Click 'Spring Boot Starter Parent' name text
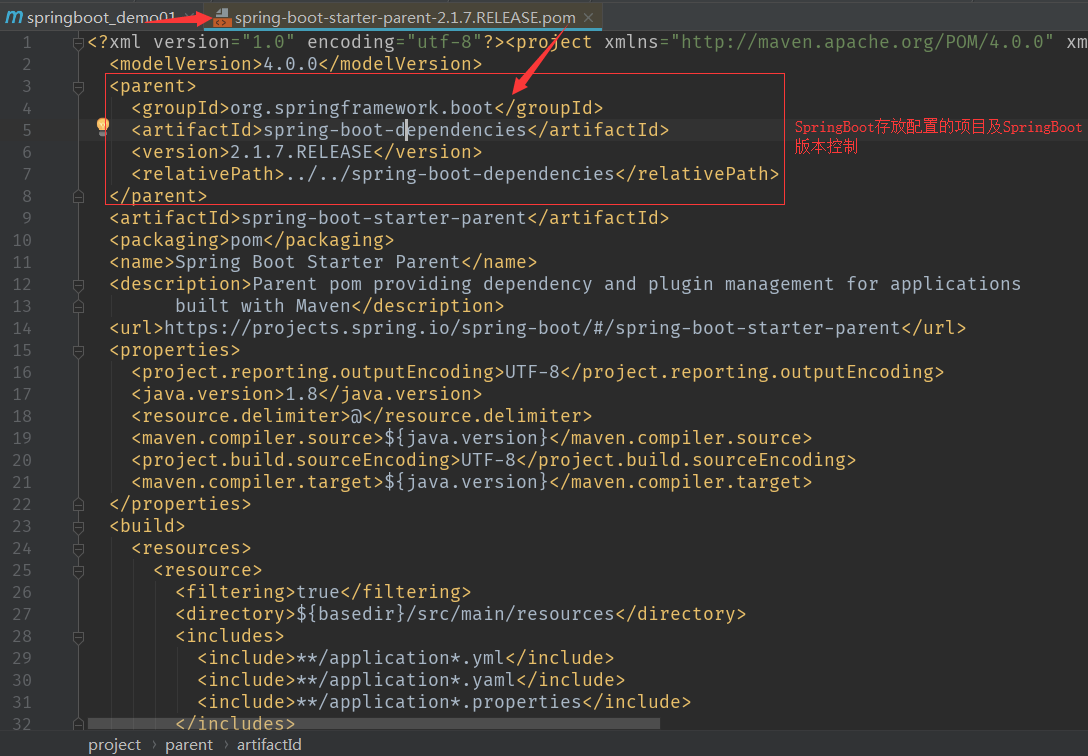This screenshot has height=756, width=1088. [x=318, y=262]
